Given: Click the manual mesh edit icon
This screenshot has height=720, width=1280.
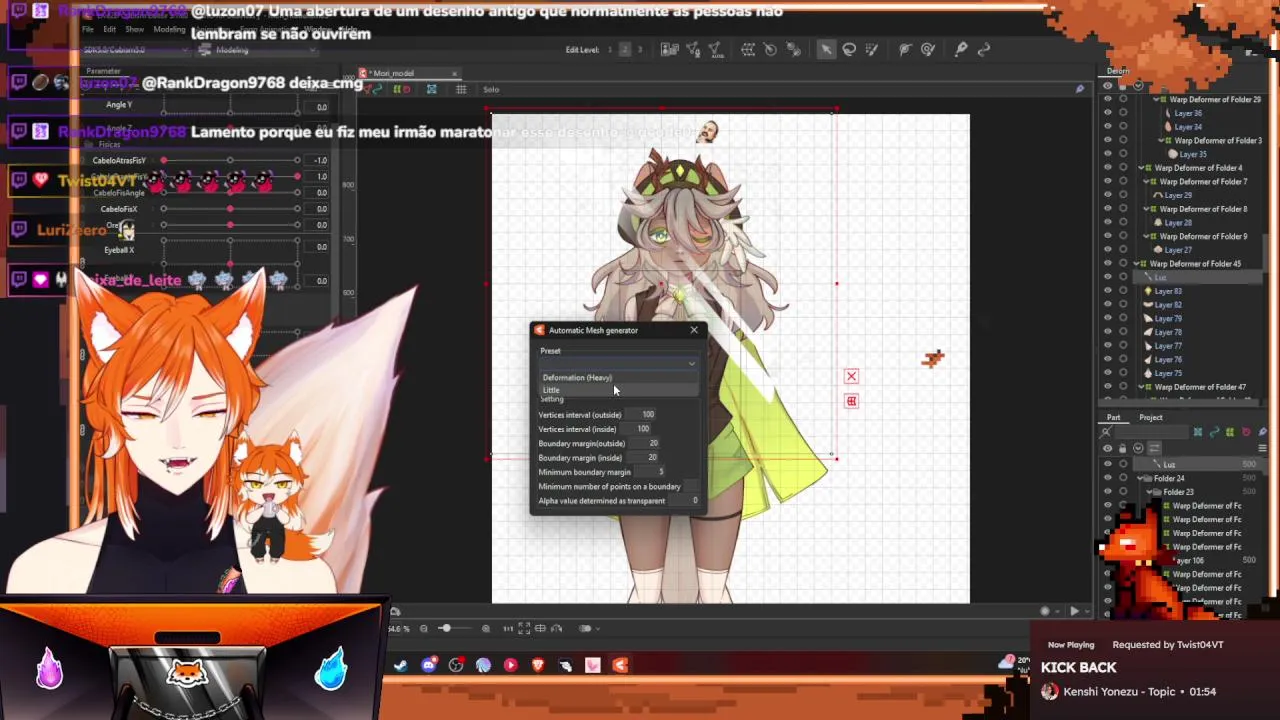Looking at the screenshot, I should tap(692, 49).
